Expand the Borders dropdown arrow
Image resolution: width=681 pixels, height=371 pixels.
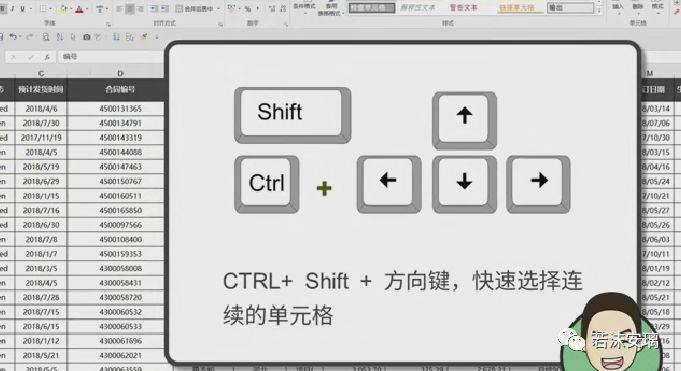50,9
